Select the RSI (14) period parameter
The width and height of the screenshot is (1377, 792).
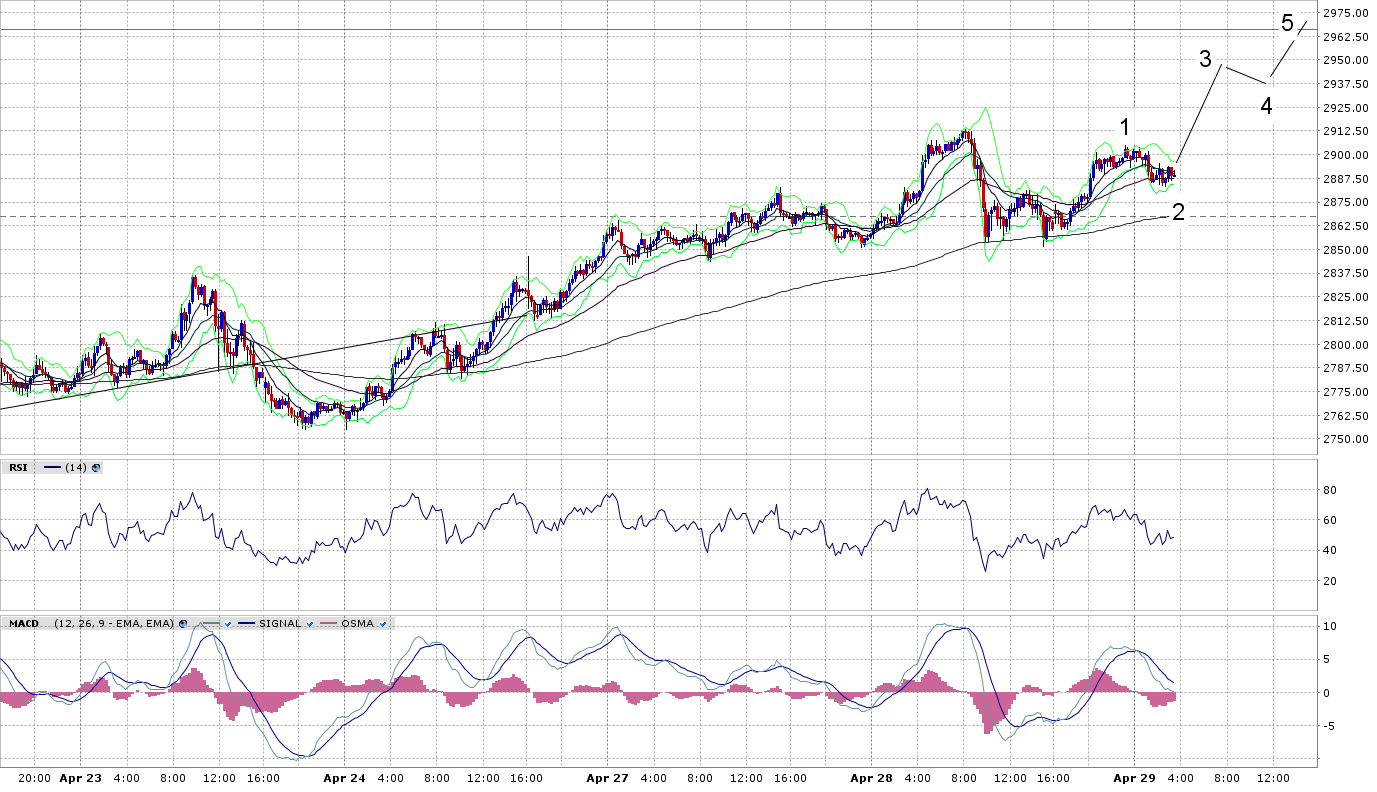76,467
